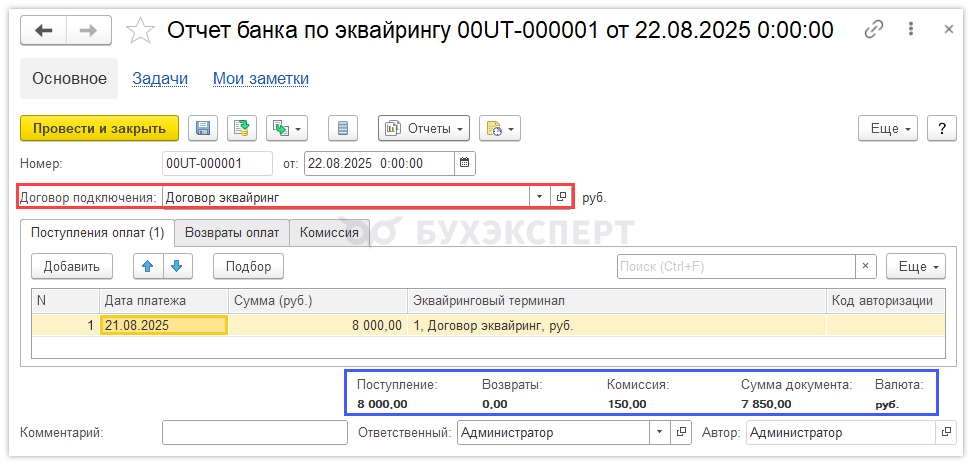Image resolution: width=972 pixels, height=465 pixels.
Task: Switch to the Возвраты оплат tab
Action: 232,232
